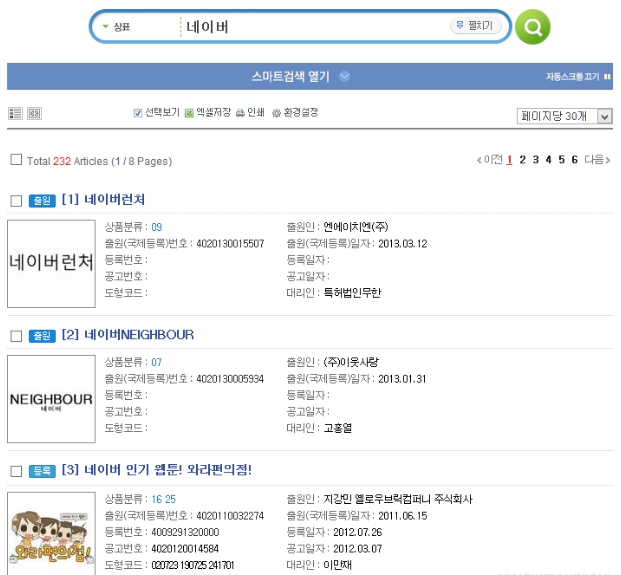Click application number 4020130005934
Screen dimensions: 621x575
pos(230,379)
